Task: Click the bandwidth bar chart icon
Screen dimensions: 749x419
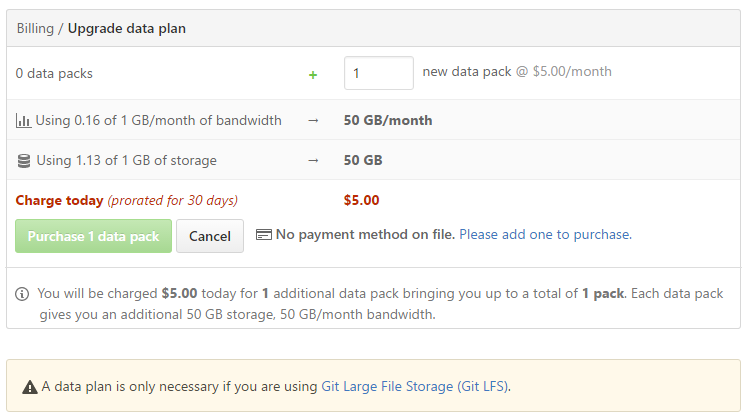Action: point(23,121)
